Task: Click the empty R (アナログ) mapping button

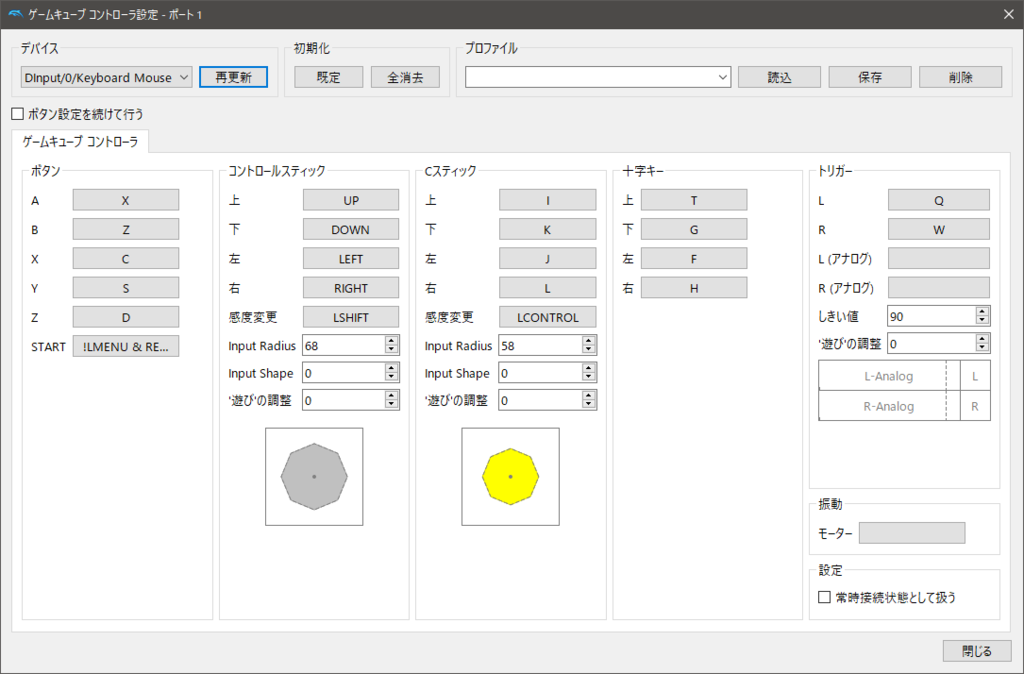Action: tap(938, 288)
